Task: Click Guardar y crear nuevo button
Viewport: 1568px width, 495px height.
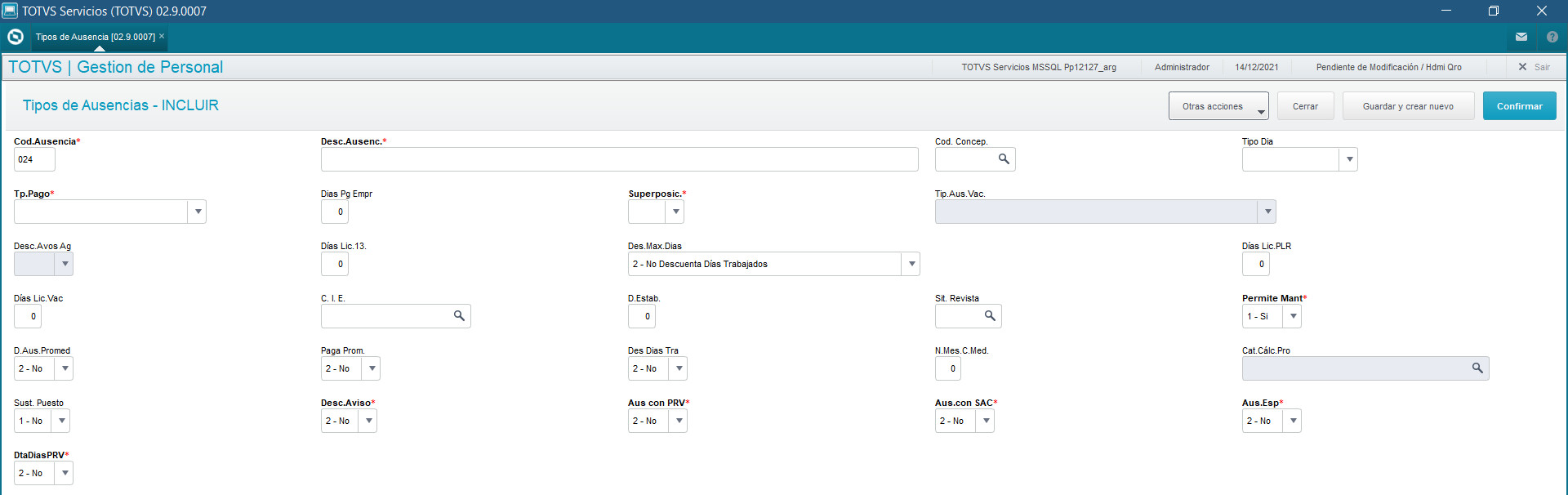Action: [x=1408, y=106]
